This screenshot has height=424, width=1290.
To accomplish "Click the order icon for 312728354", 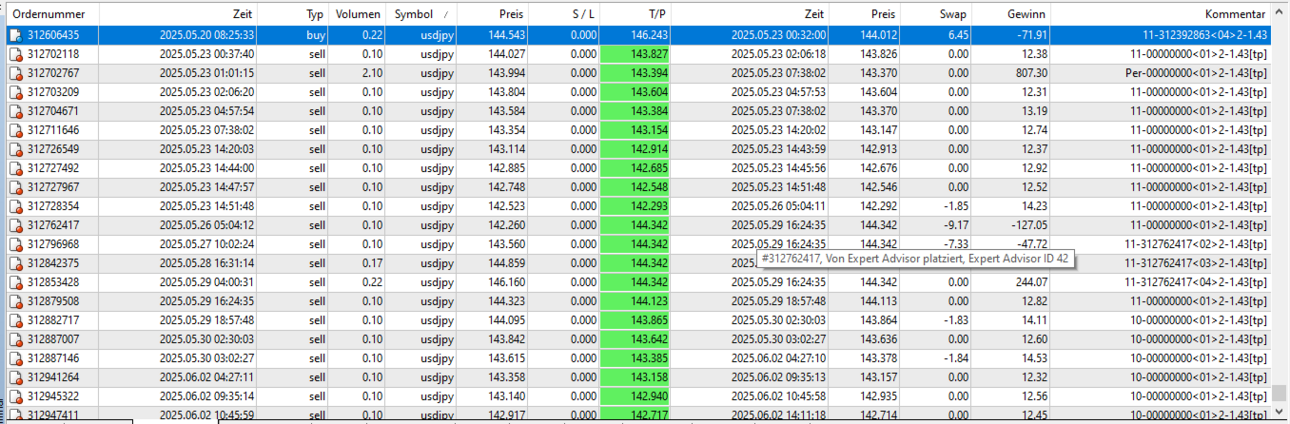I will click(x=15, y=206).
